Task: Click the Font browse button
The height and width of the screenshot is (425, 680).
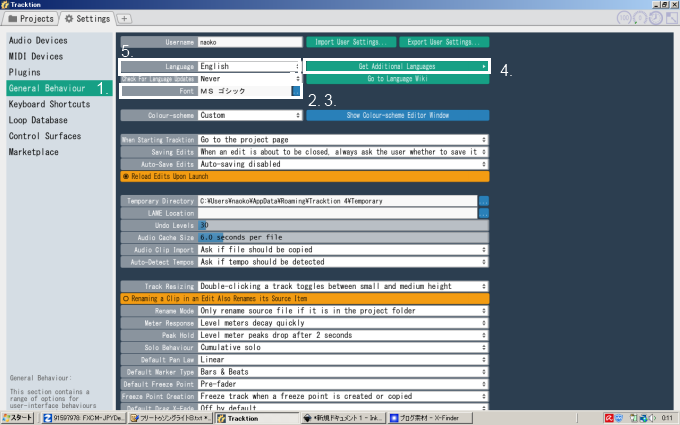Action: coord(295,91)
